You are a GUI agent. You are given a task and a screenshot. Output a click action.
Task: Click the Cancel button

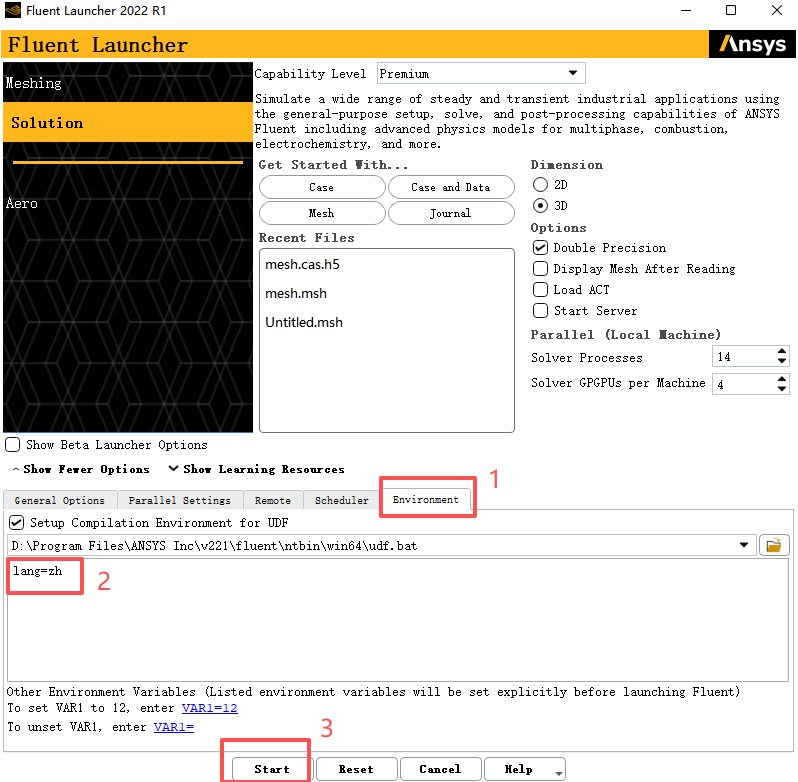click(440, 769)
